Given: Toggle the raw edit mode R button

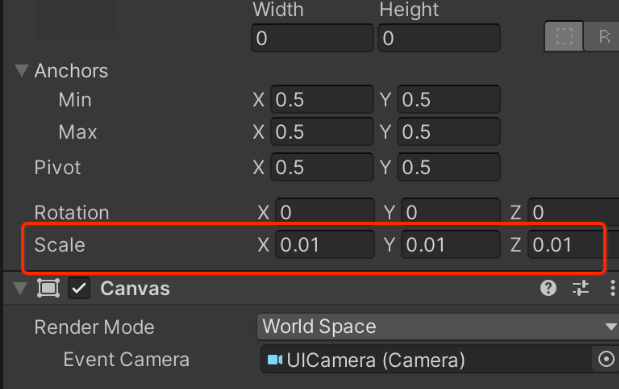Looking at the screenshot, I should click(602, 37).
